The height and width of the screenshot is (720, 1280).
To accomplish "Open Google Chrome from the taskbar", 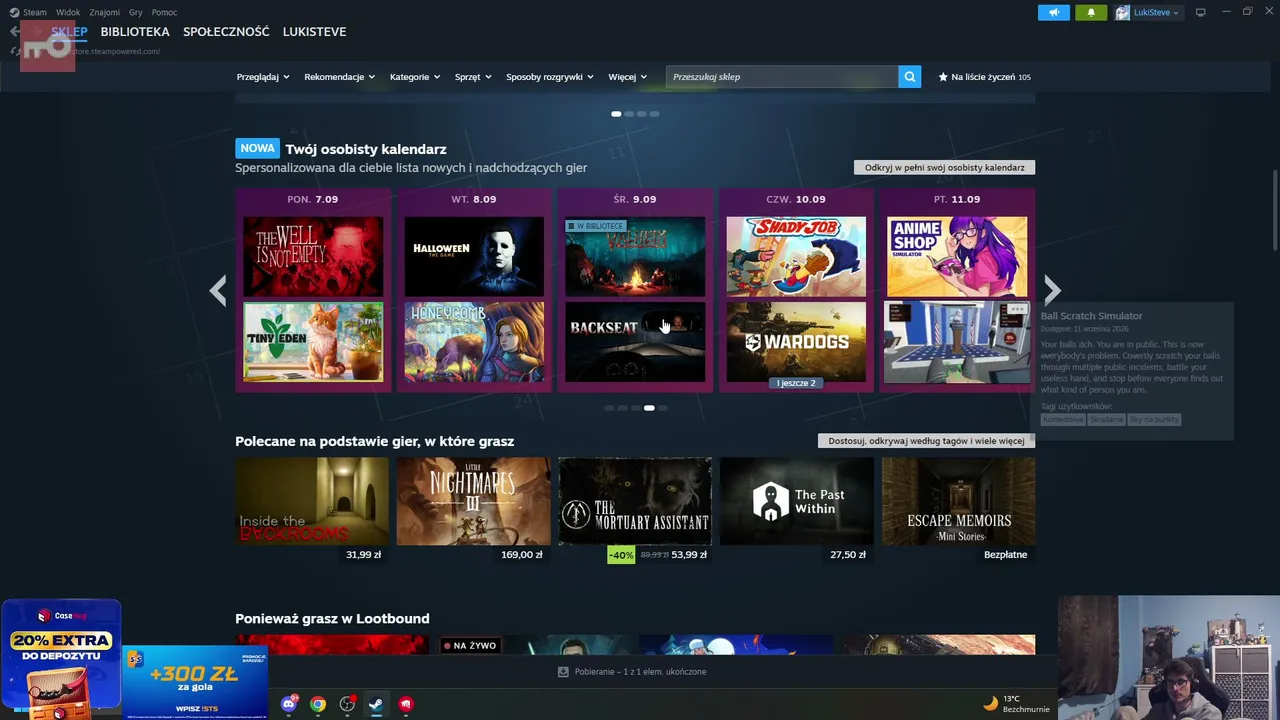I will pyautogui.click(x=318, y=704).
